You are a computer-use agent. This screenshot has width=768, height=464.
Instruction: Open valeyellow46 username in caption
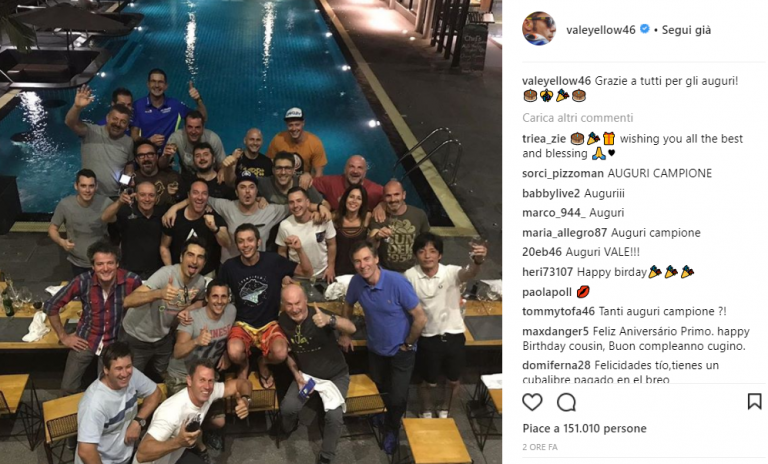click(556, 81)
